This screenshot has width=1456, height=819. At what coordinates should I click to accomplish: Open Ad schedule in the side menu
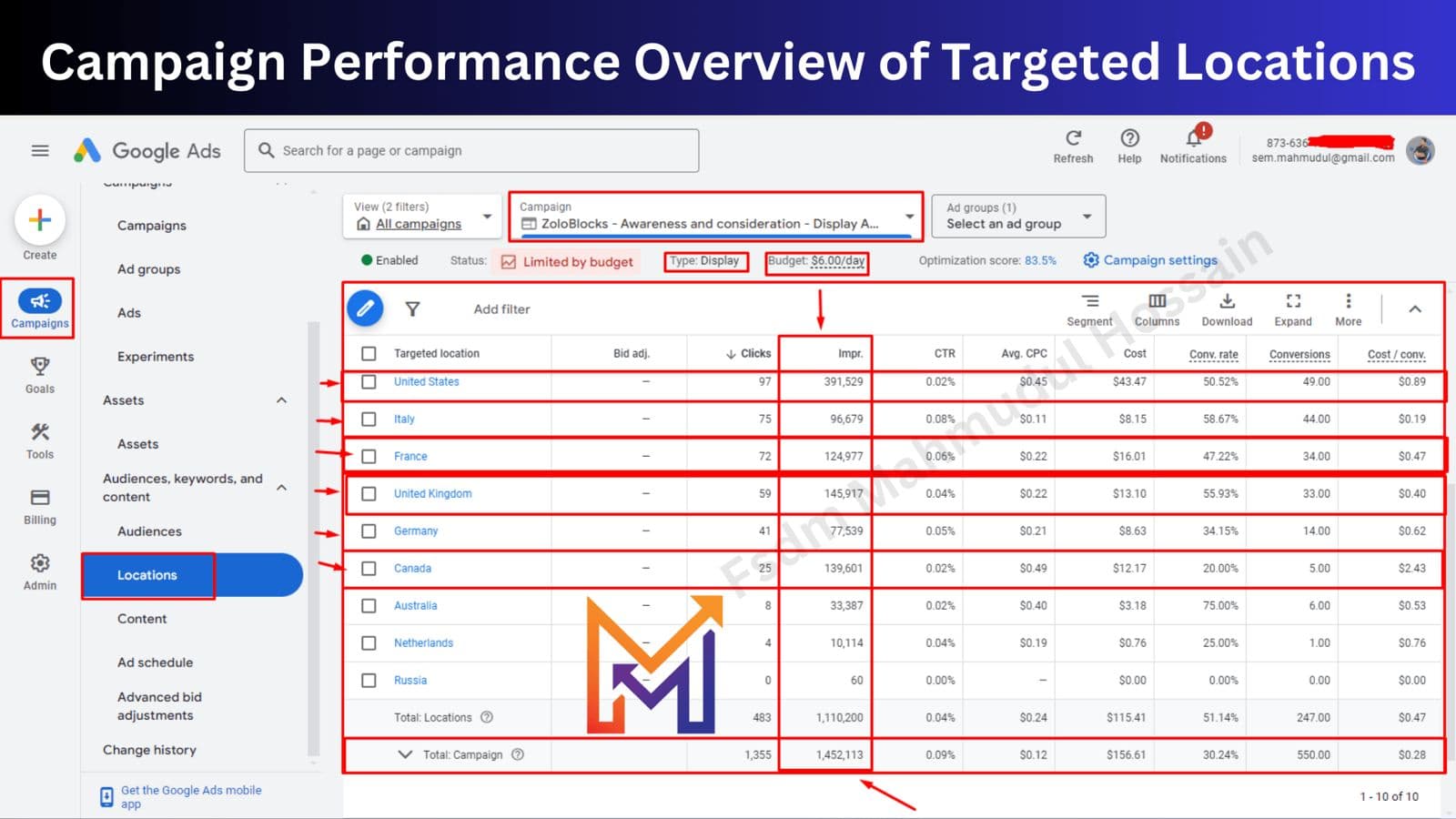coord(156,662)
